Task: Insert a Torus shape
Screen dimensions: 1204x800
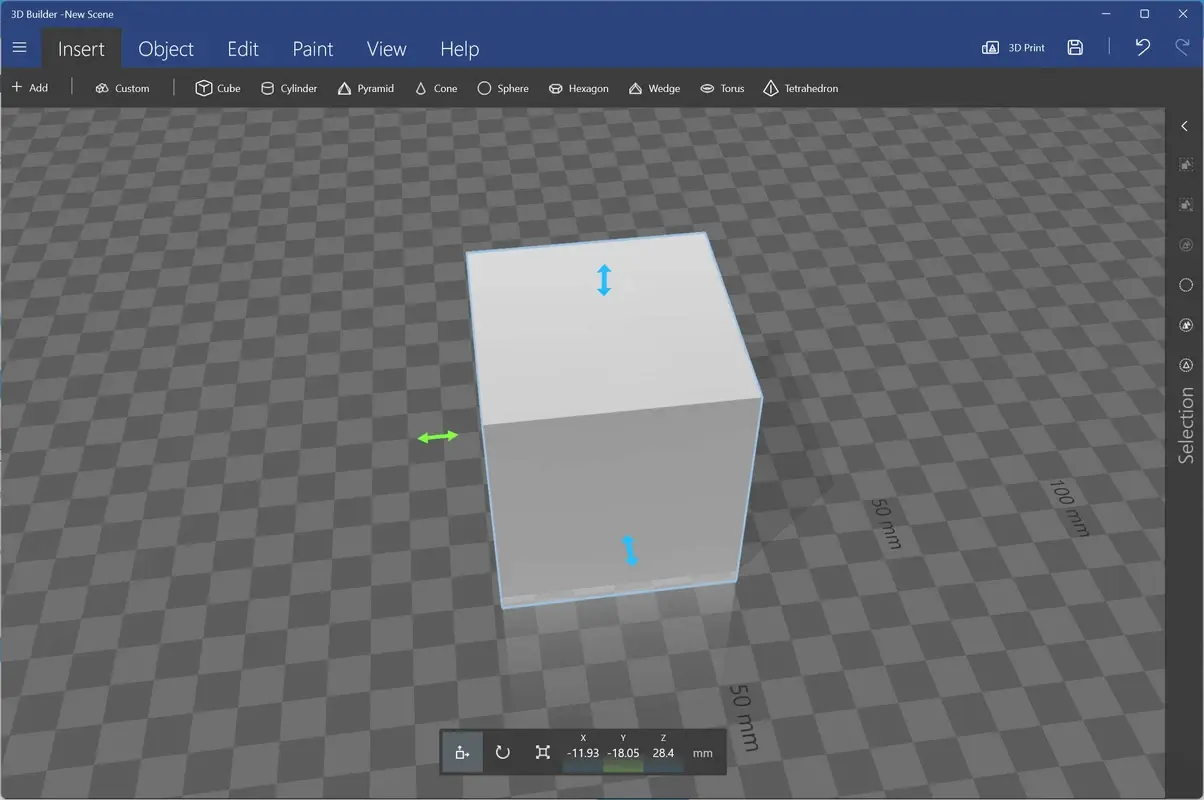Action: pyautogui.click(x=722, y=88)
